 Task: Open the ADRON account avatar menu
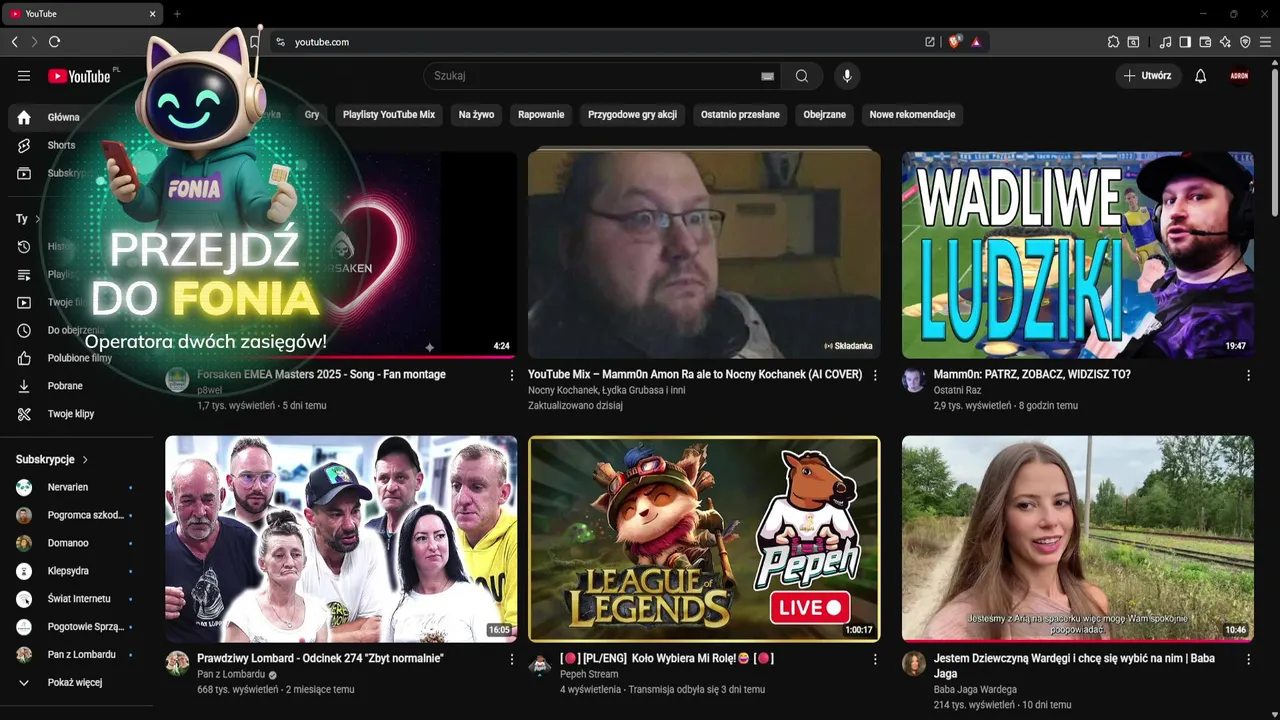1239,76
